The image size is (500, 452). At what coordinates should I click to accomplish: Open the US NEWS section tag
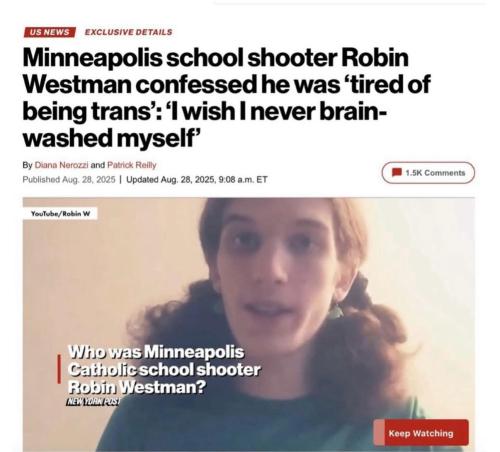(x=50, y=32)
